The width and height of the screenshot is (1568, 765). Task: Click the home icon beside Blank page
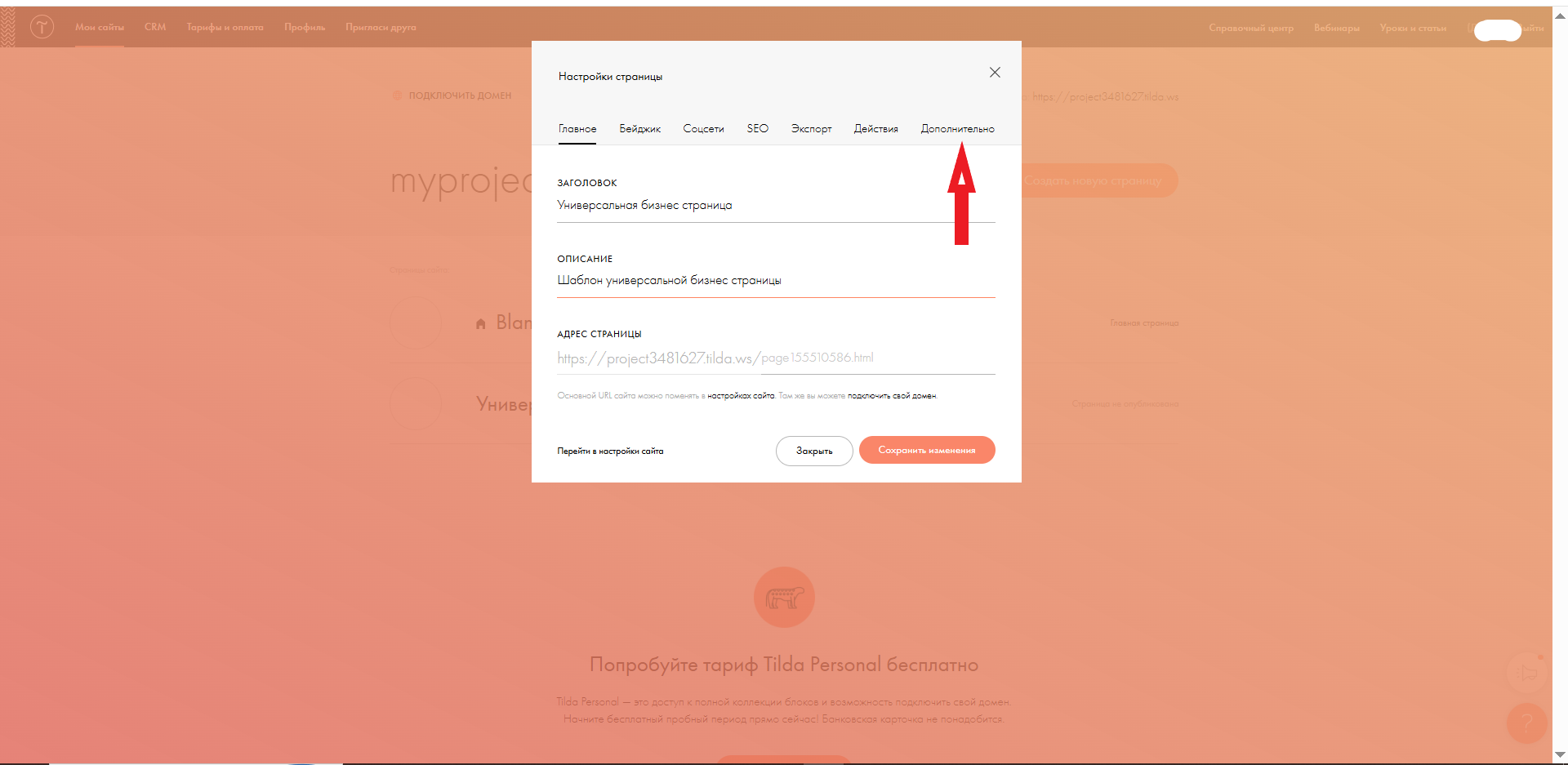tap(481, 323)
